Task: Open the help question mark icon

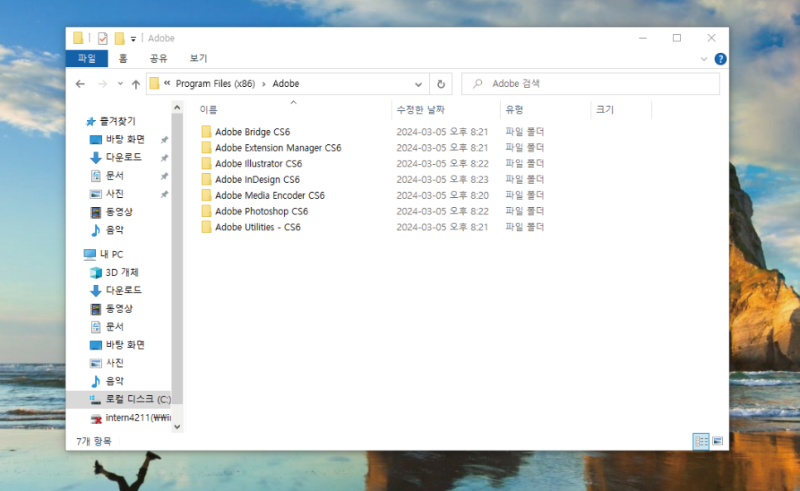Action: tap(720, 59)
